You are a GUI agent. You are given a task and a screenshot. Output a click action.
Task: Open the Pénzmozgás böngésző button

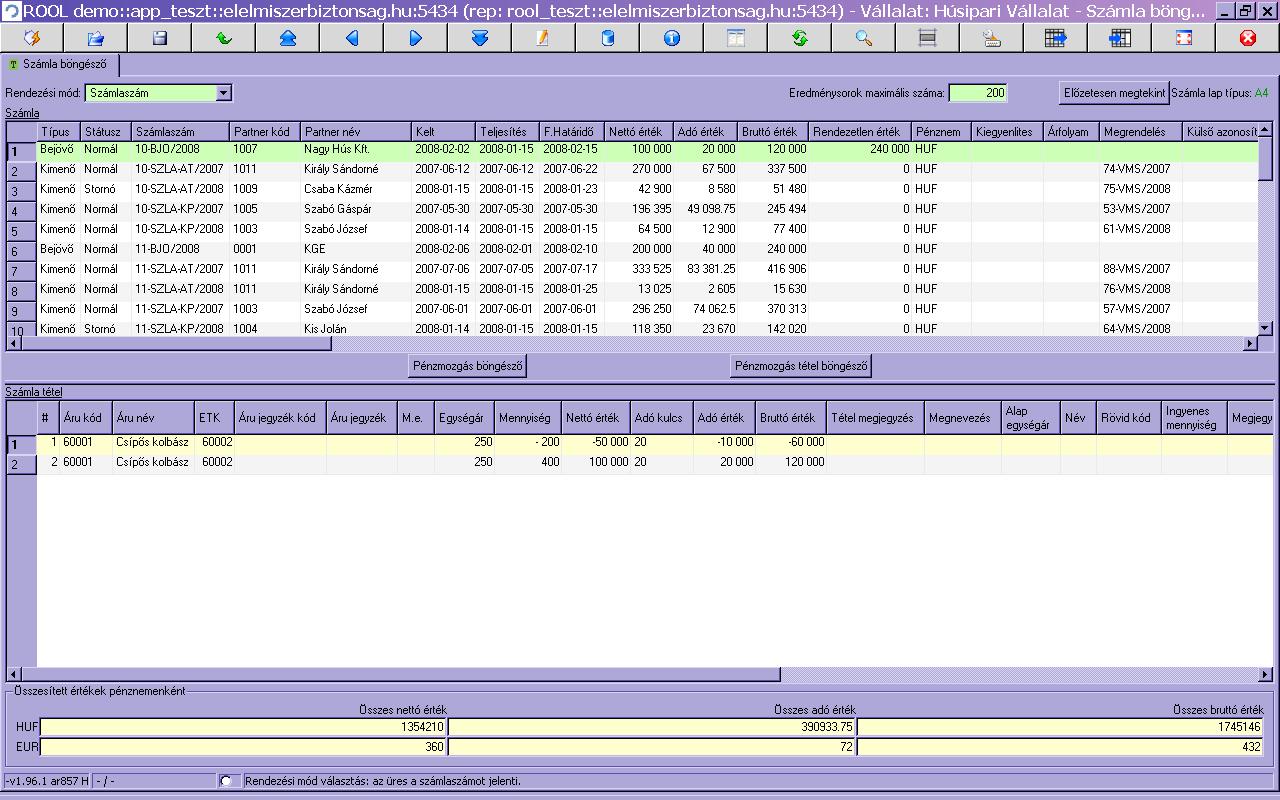pos(468,366)
